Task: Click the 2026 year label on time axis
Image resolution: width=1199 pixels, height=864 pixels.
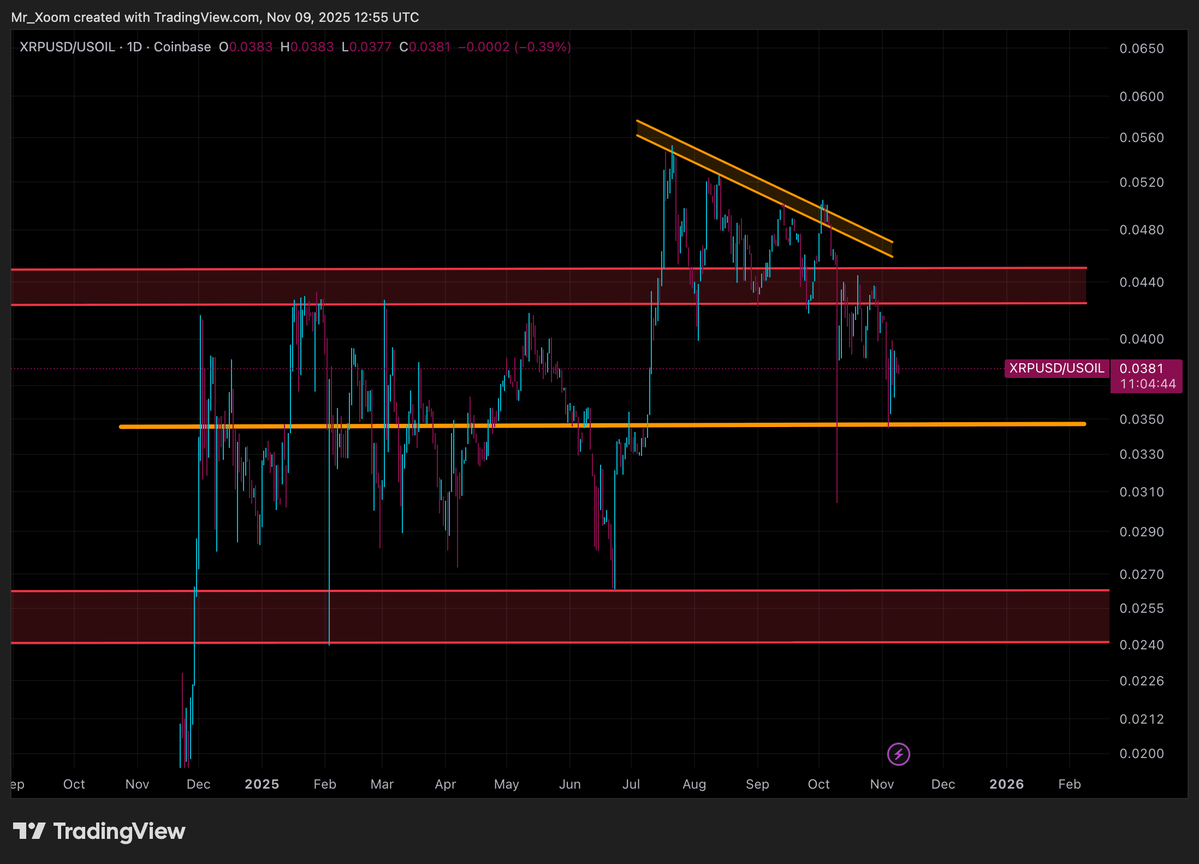Action: point(1006,784)
